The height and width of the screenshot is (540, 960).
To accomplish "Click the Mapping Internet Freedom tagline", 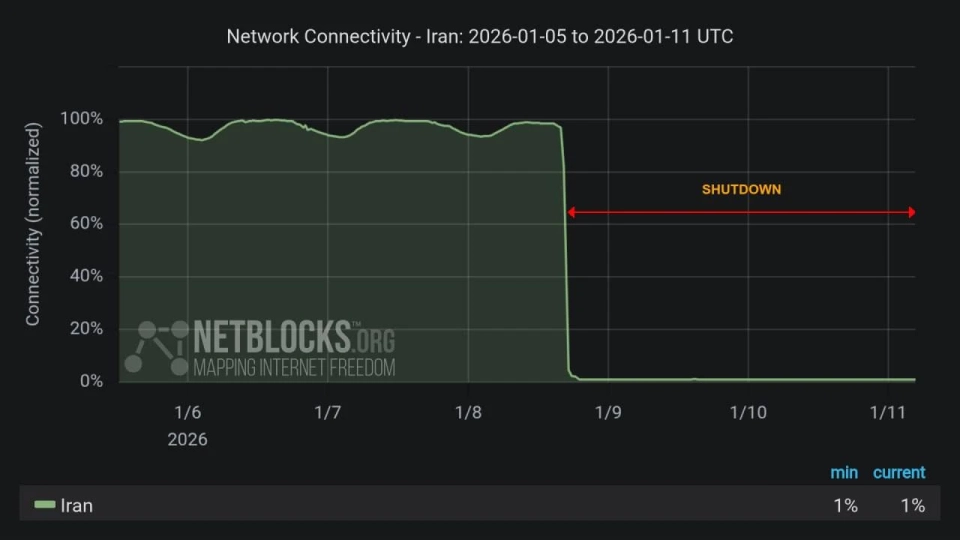I will pos(294,367).
